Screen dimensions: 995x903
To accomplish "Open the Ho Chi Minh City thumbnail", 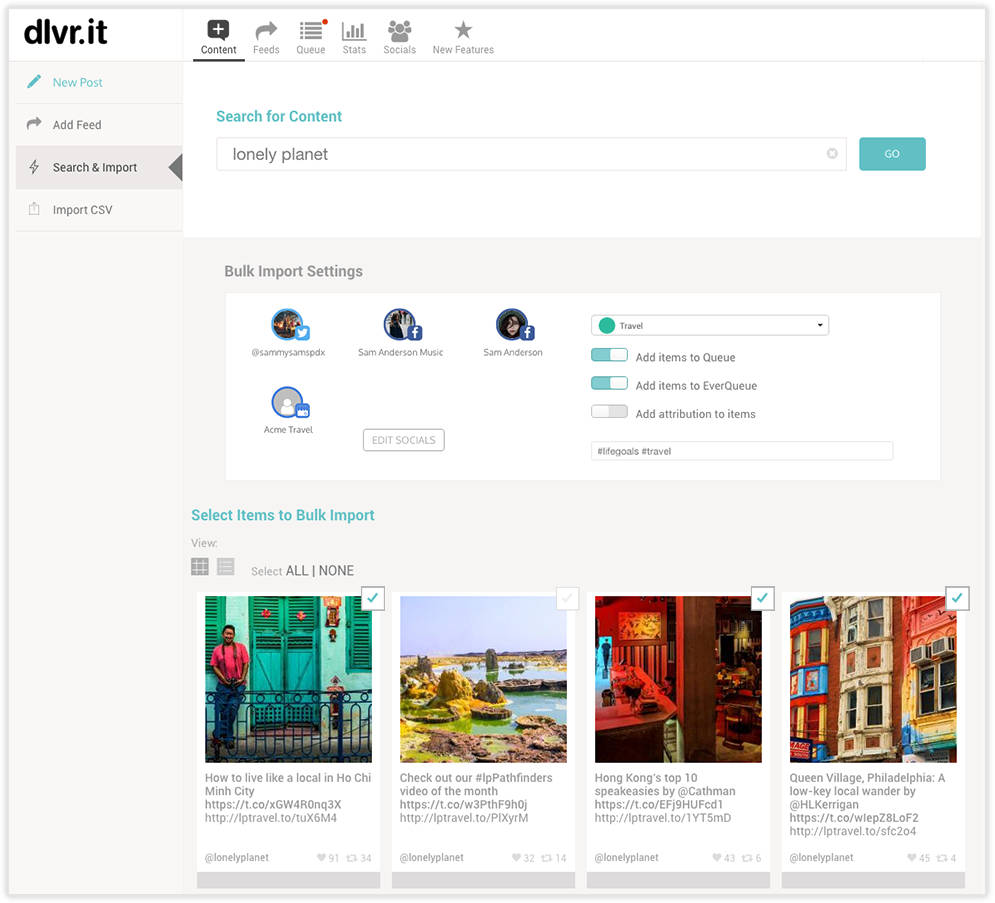I will tap(288, 678).
